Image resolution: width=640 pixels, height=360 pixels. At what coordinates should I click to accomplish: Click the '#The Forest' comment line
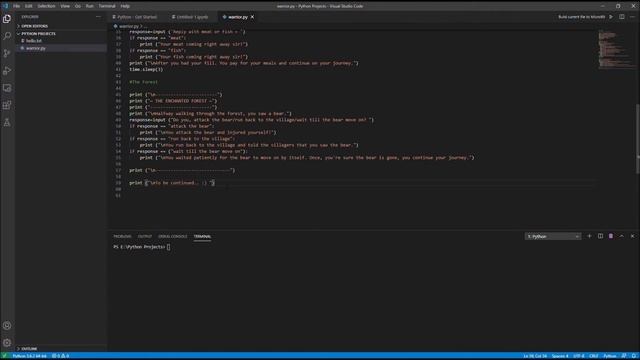pyautogui.click(x=143, y=82)
